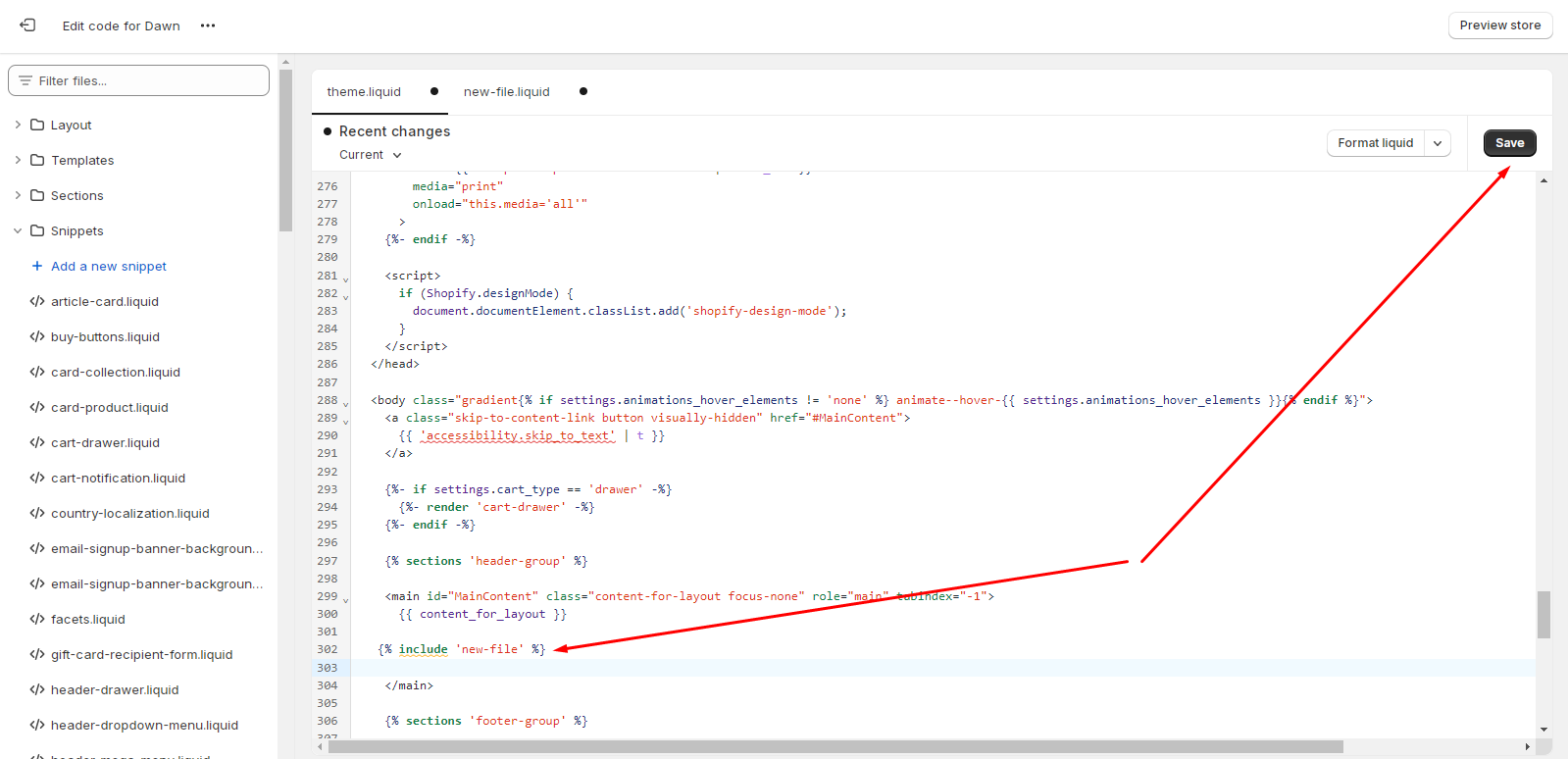Fold code at line 299
Image resolution: width=1568 pixels, height=759 pixels.
345,599
